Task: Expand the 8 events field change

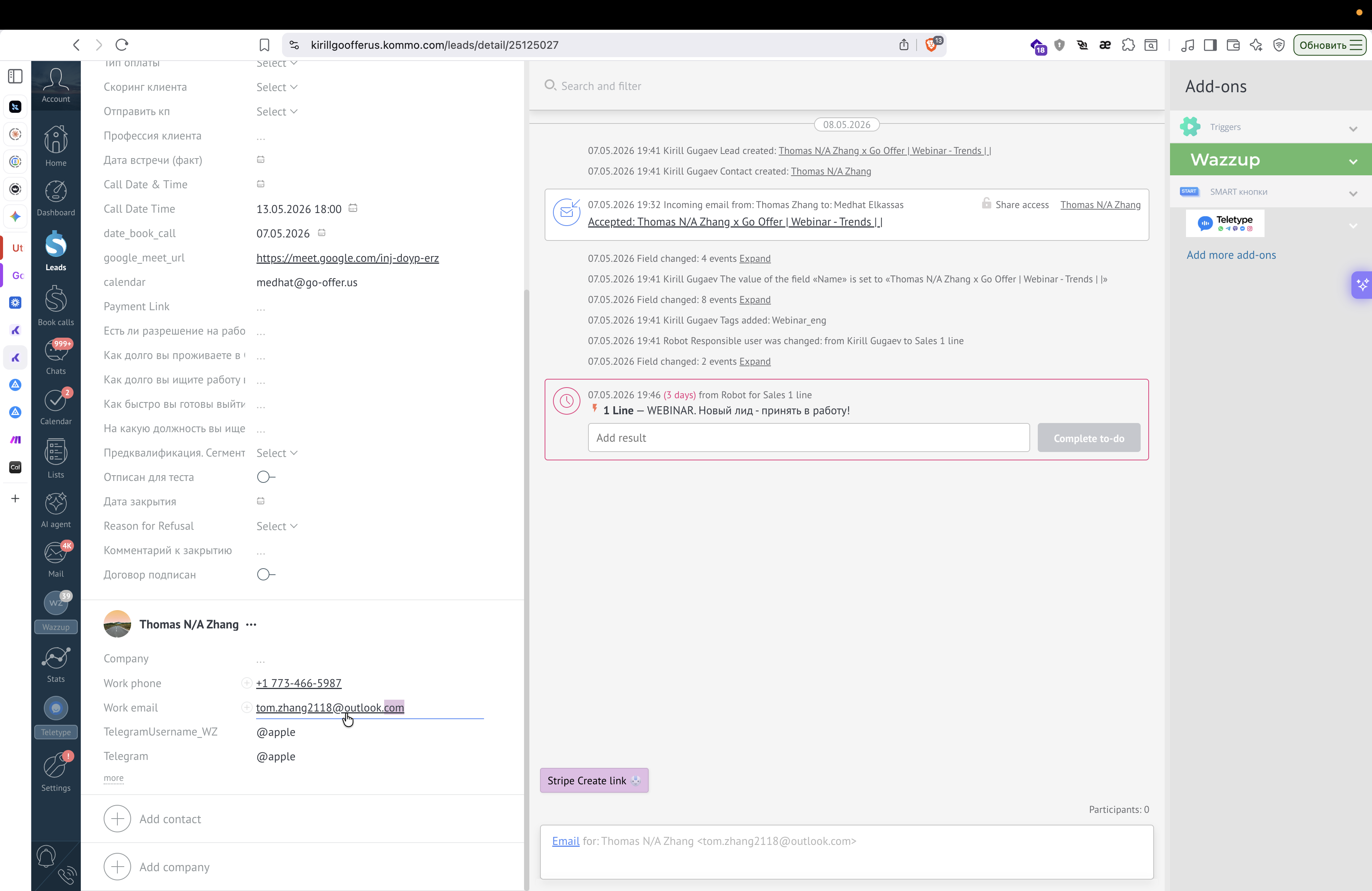Action: coord(755,300)
